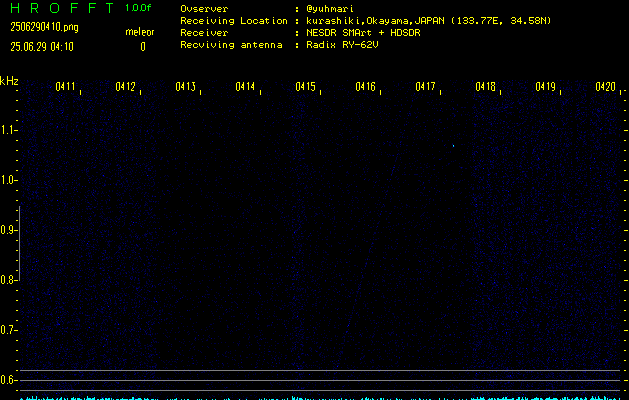The image size is (629, 400).
Task: Click the filename 2506290410.png
Action: [x=44, y=27]
